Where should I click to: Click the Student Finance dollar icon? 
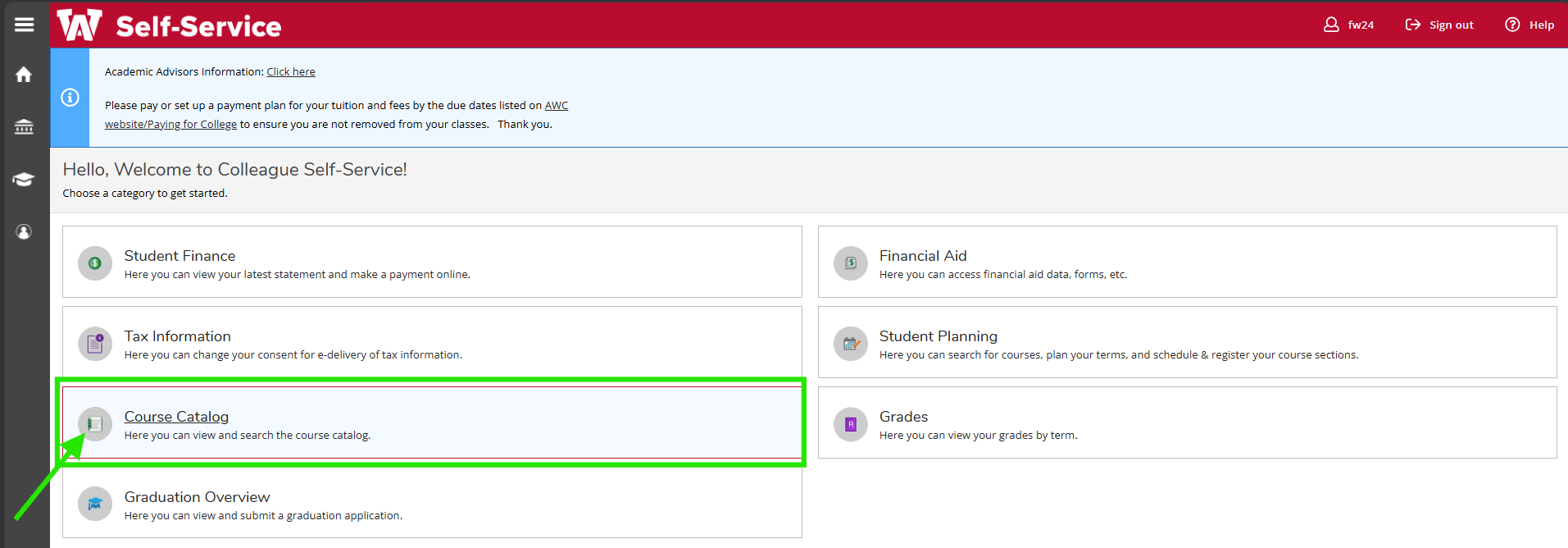[x=95, y=263]
